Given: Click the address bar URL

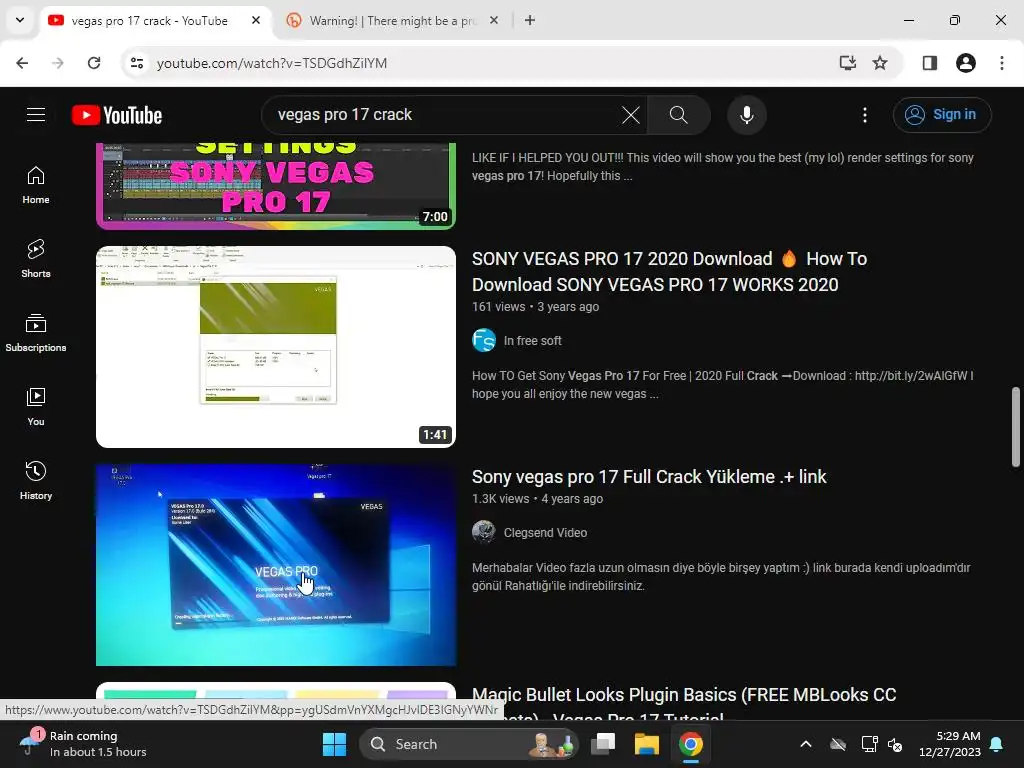Looking at the screenshot, I should tap(272, 63).
